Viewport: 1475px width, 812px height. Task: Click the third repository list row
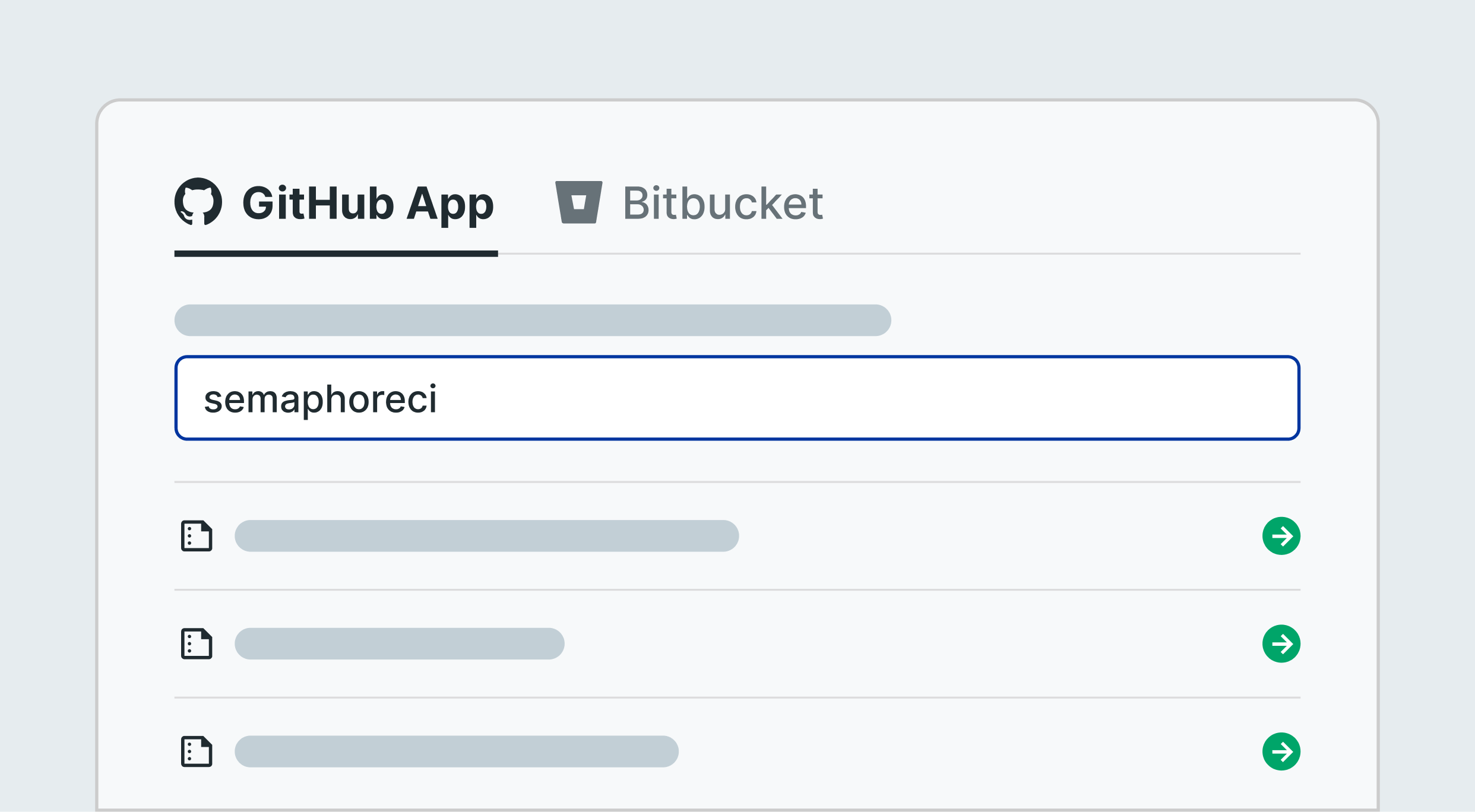coord(737,752)
